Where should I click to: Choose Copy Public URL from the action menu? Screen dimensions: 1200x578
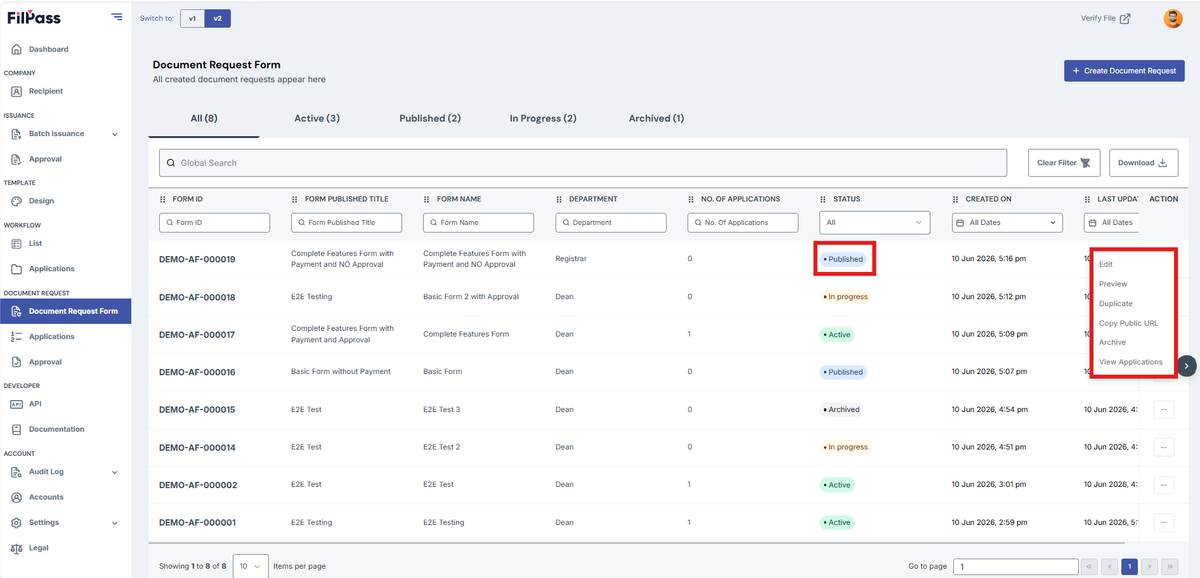tap(1128, 323)
